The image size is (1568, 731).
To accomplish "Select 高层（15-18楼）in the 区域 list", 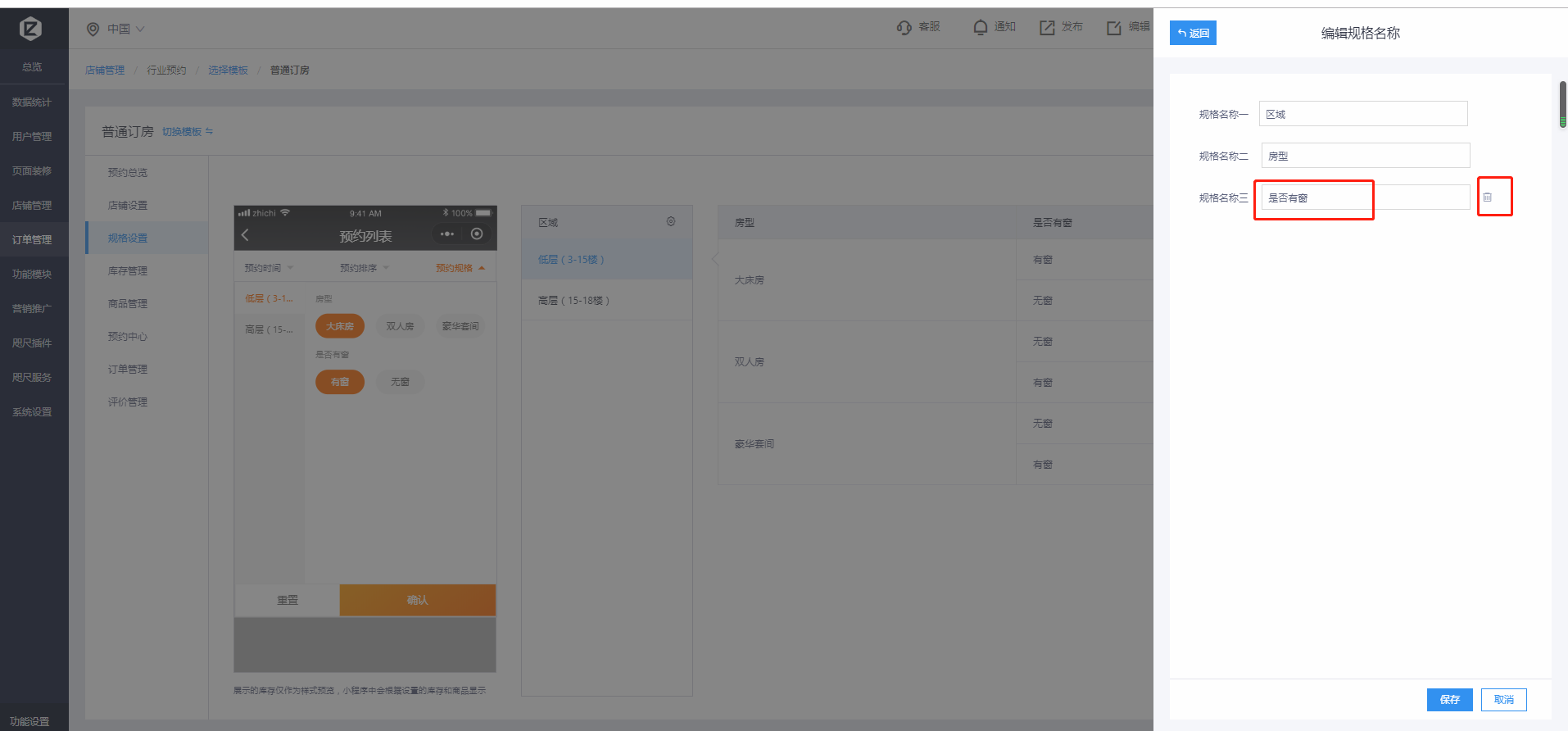I will click(x=607, y=300).
